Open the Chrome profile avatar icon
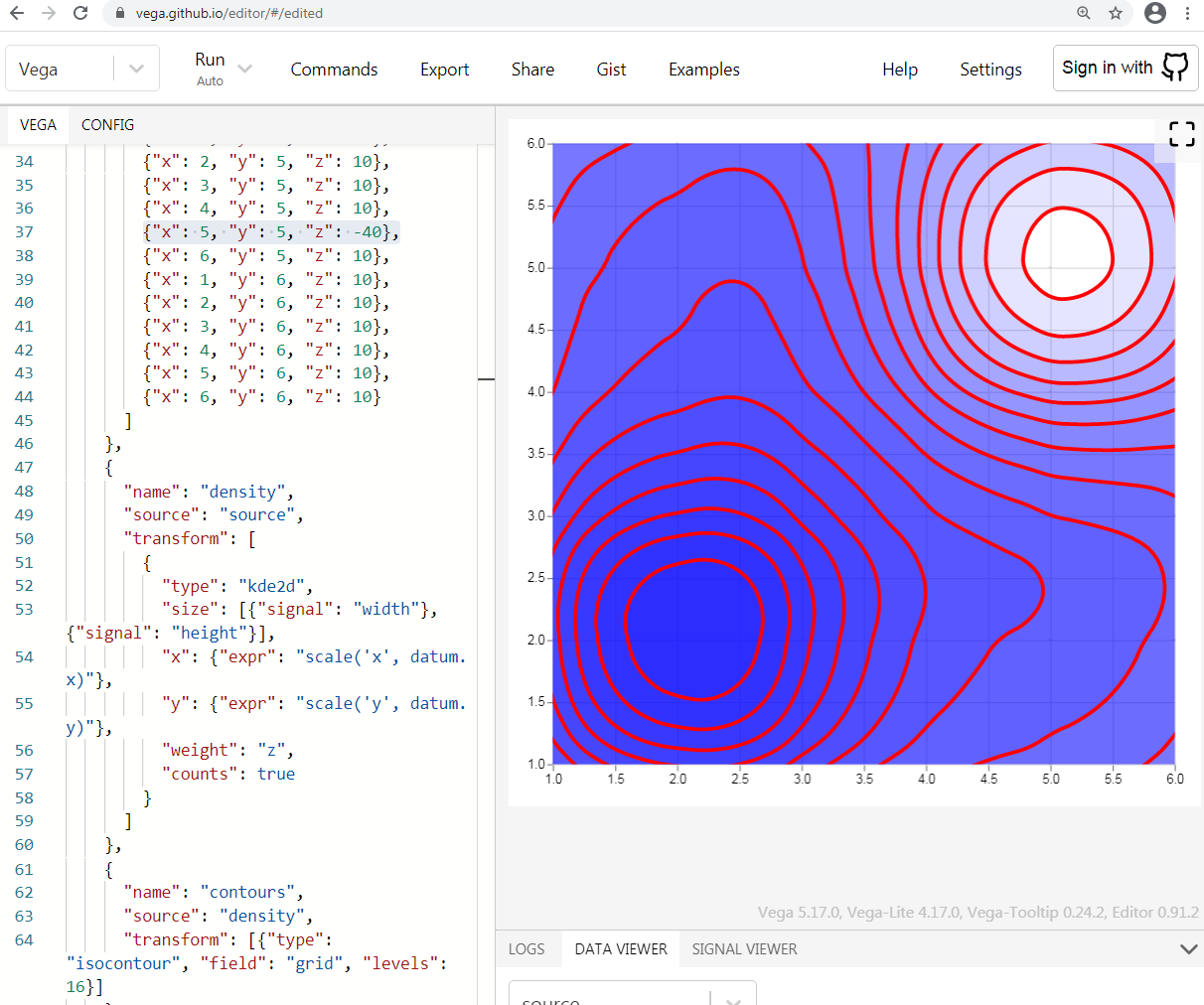The height and width of the screenshot is (1005, 1204). (x=1154, y=13)
